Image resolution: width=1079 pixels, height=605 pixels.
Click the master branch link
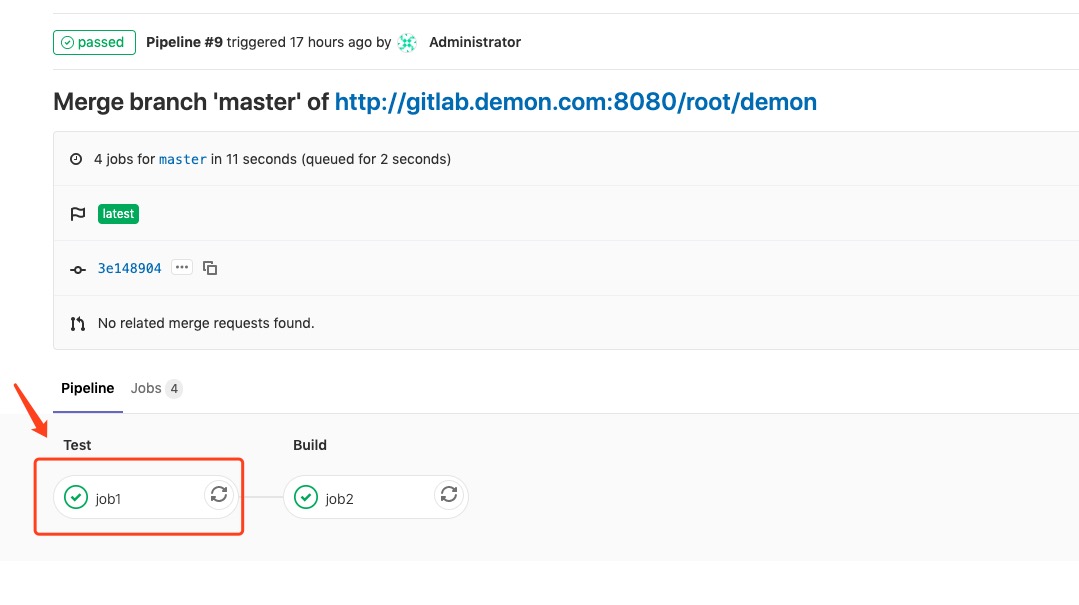point(183,159)
